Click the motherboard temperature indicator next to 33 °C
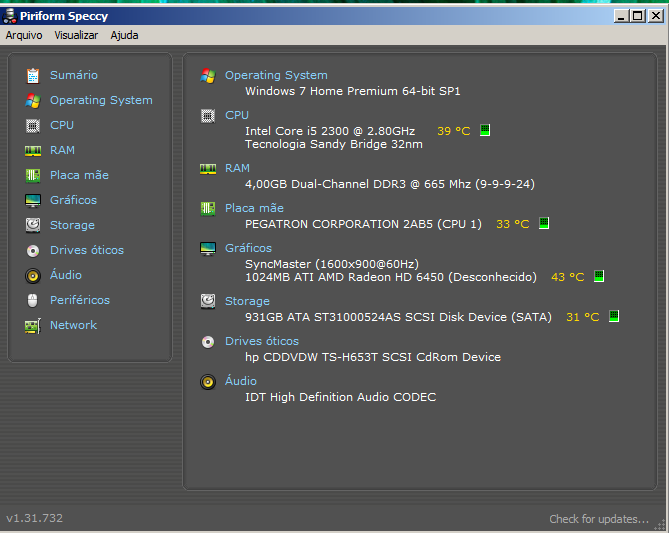Image resolution: width=669 pixels, height=533 pixels. click(544, 223)
